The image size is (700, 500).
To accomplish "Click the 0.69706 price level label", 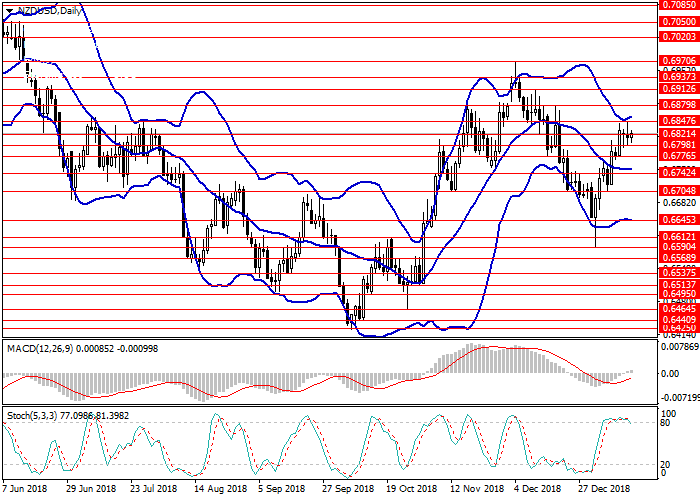I will point(679,61).
